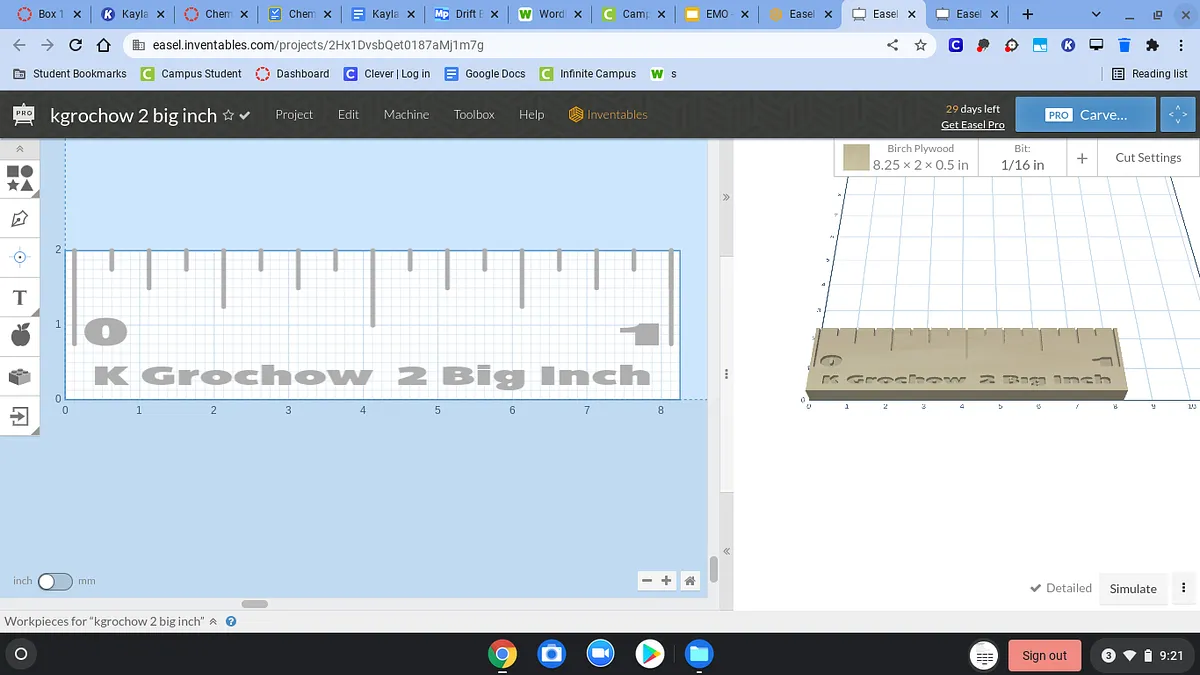Image resolution: width=1200 pixels, height=675 pixels.
Task: Click the PRO Carve button
Action: [x=1085, y=115]
